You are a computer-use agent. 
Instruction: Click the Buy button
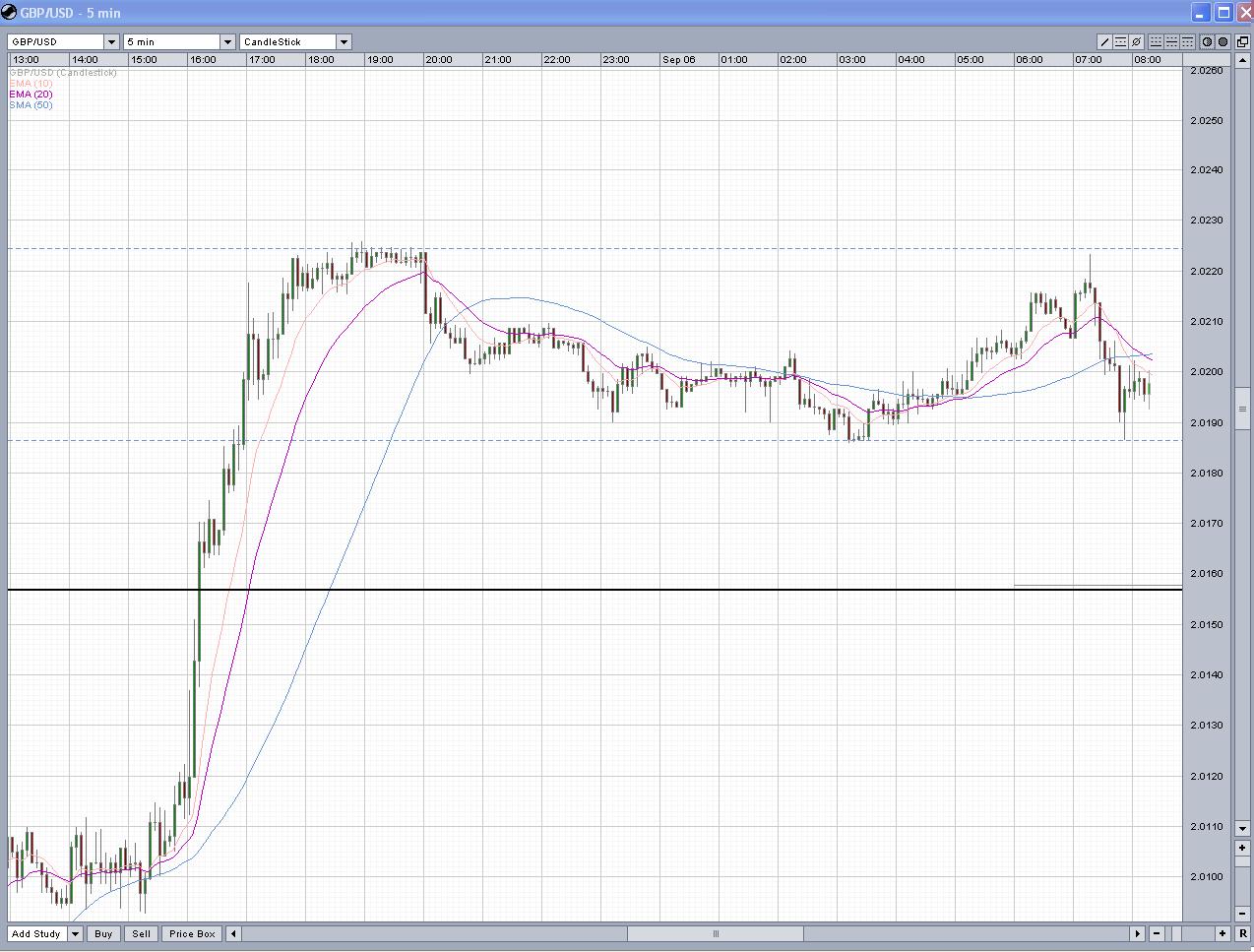click(103, 933)
